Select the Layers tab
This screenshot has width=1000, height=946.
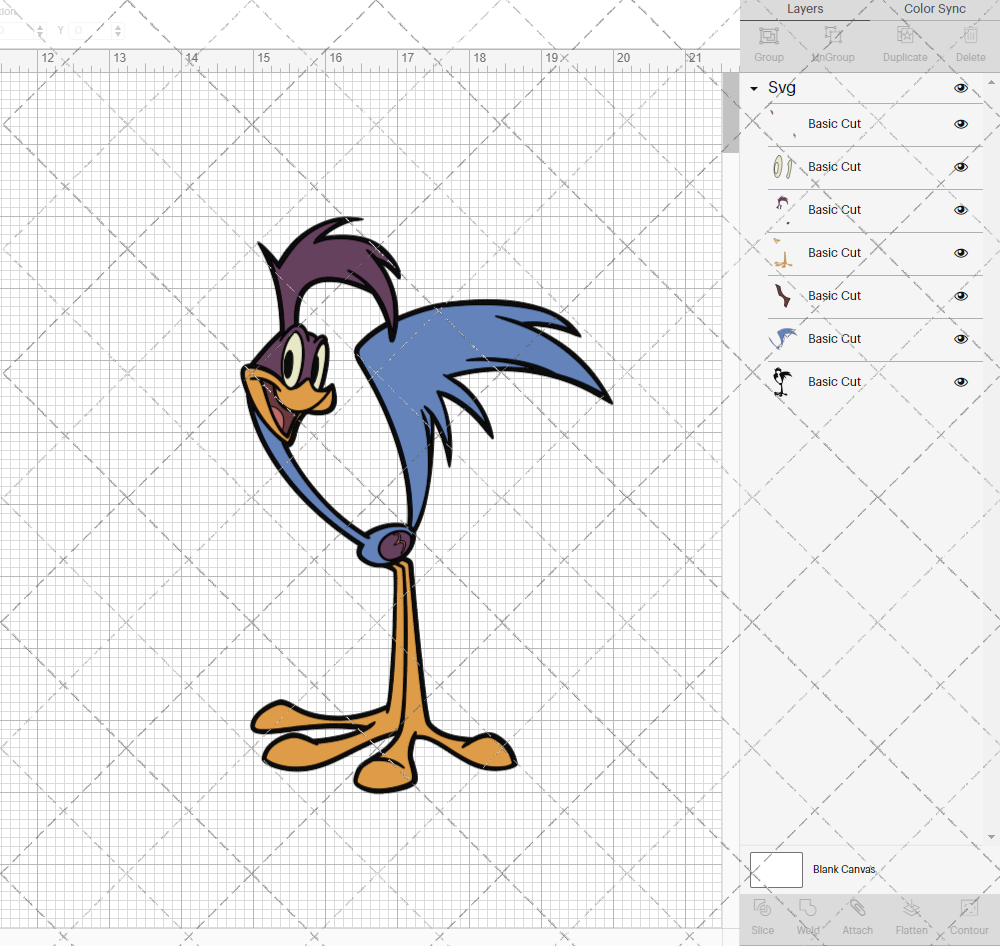[805, 9]
